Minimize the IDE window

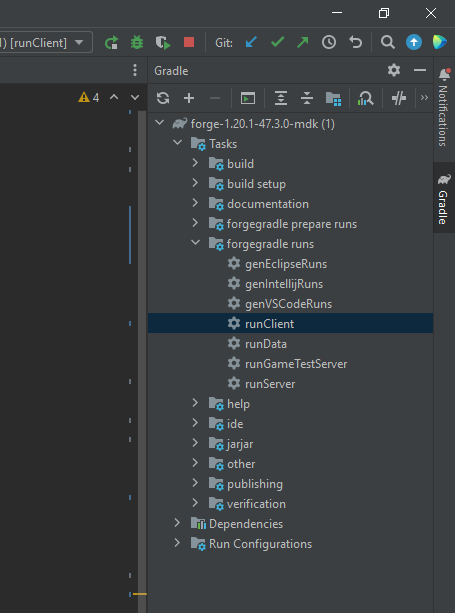pyautogui.click(x=337, y=13)
